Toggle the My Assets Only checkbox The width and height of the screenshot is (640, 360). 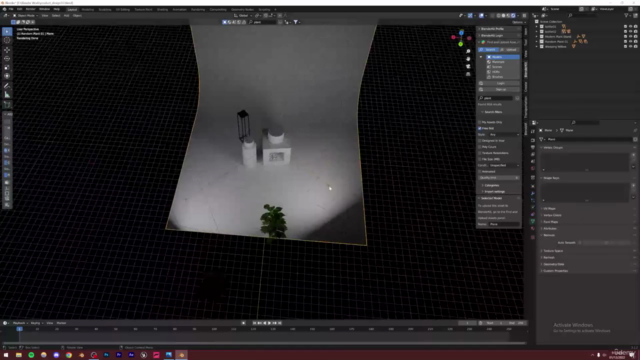(480, 122)
